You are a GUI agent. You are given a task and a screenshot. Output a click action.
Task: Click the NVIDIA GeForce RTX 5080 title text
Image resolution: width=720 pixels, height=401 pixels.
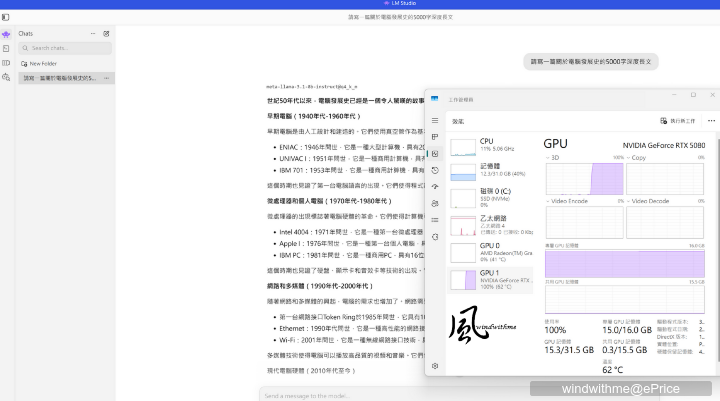664,145
